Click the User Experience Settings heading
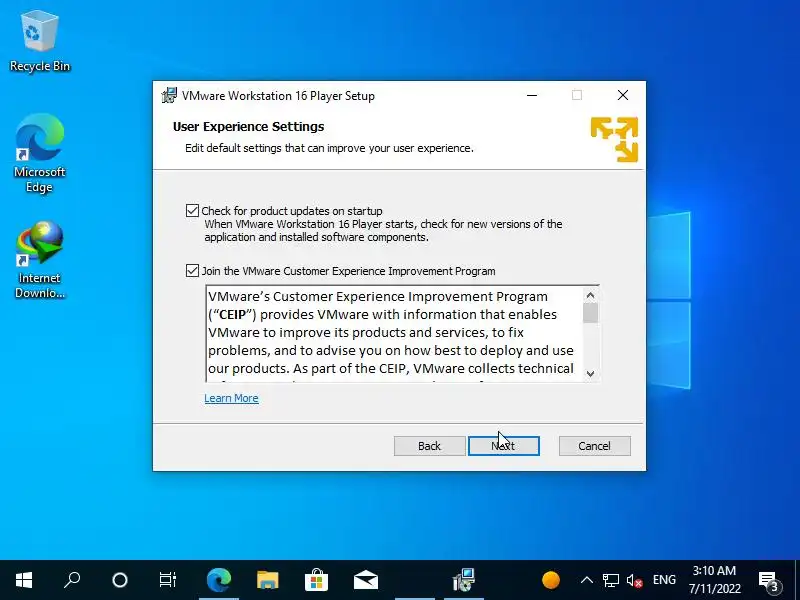Screen dimensions: 800x600 tap(248, 127)
